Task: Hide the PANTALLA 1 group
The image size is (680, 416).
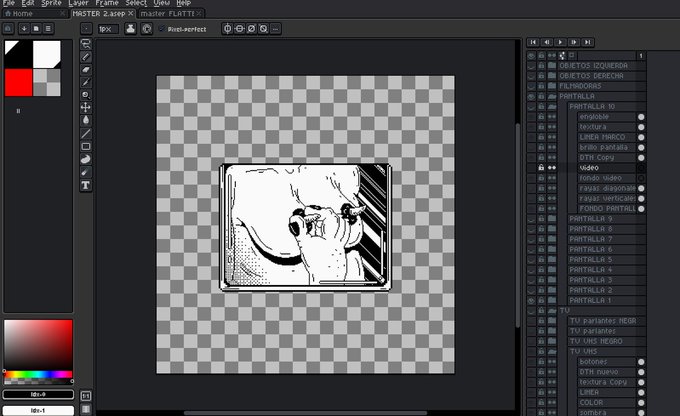Action: pos(531,300)
